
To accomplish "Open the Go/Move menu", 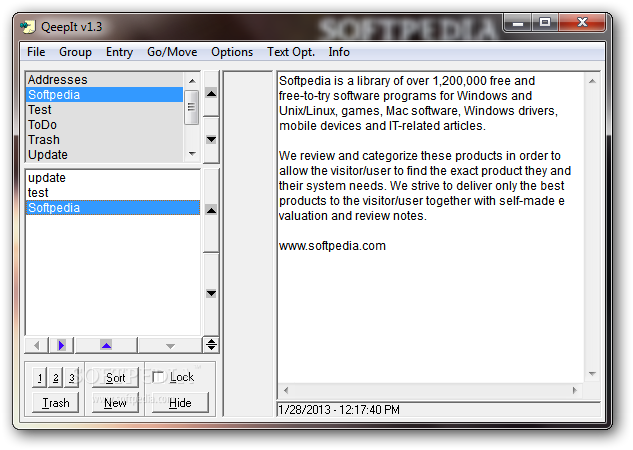I will [172, 52].
